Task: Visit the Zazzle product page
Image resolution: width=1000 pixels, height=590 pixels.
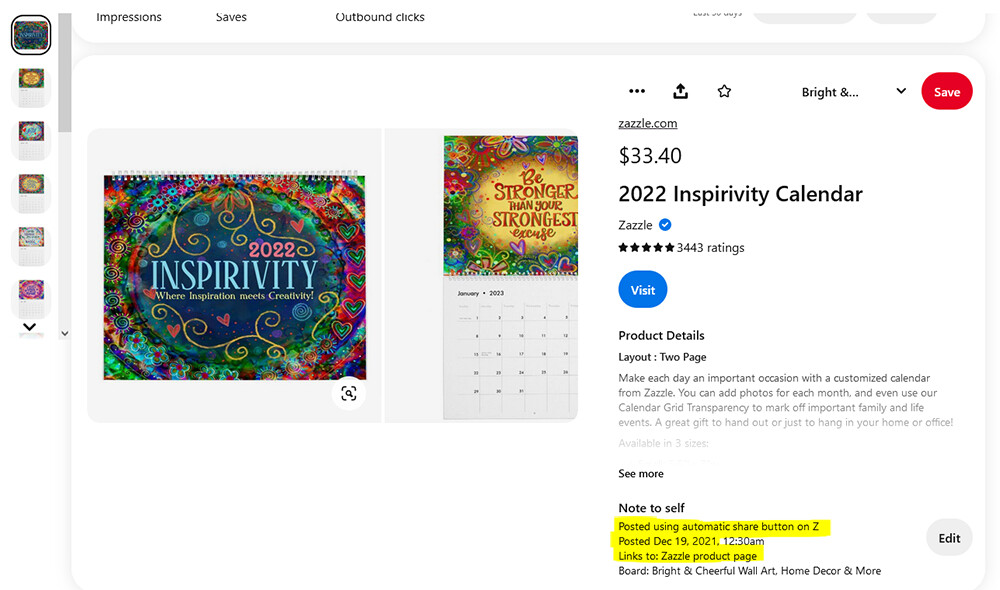Action: coord(642,290)
